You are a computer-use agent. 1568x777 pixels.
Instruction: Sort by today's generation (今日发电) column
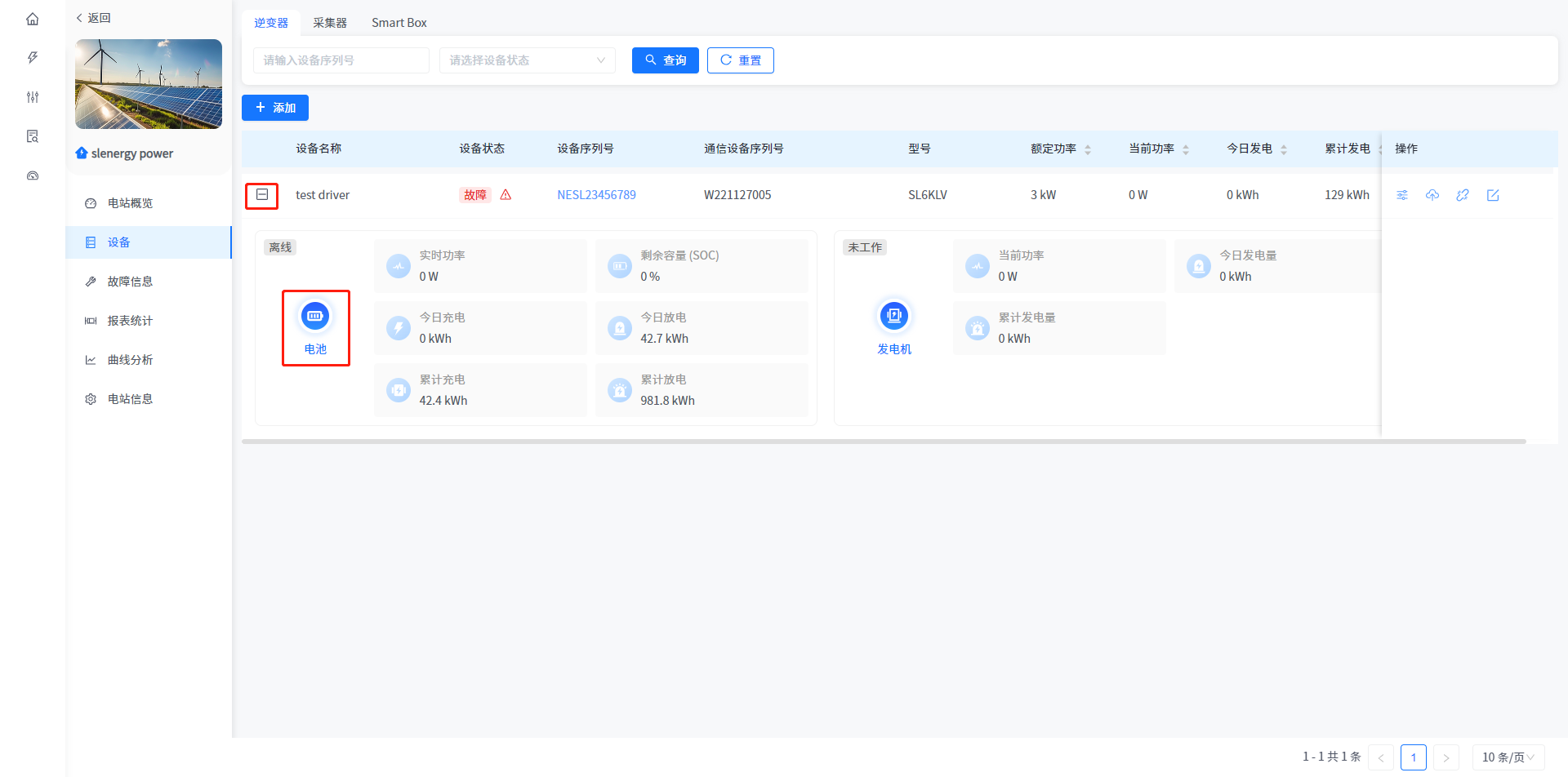point(1283,149)
